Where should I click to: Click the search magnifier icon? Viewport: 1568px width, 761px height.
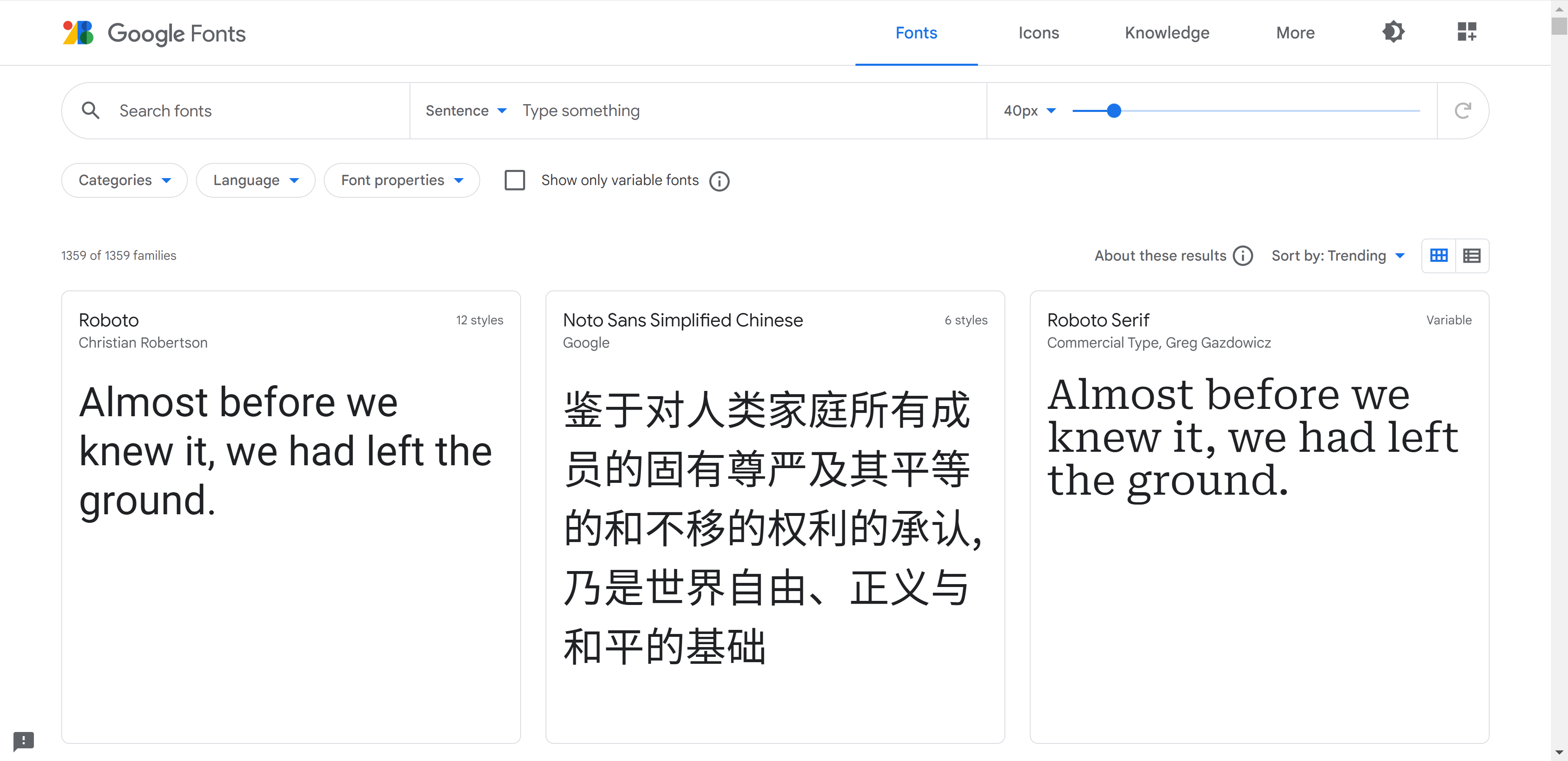[x=91, y=110]
